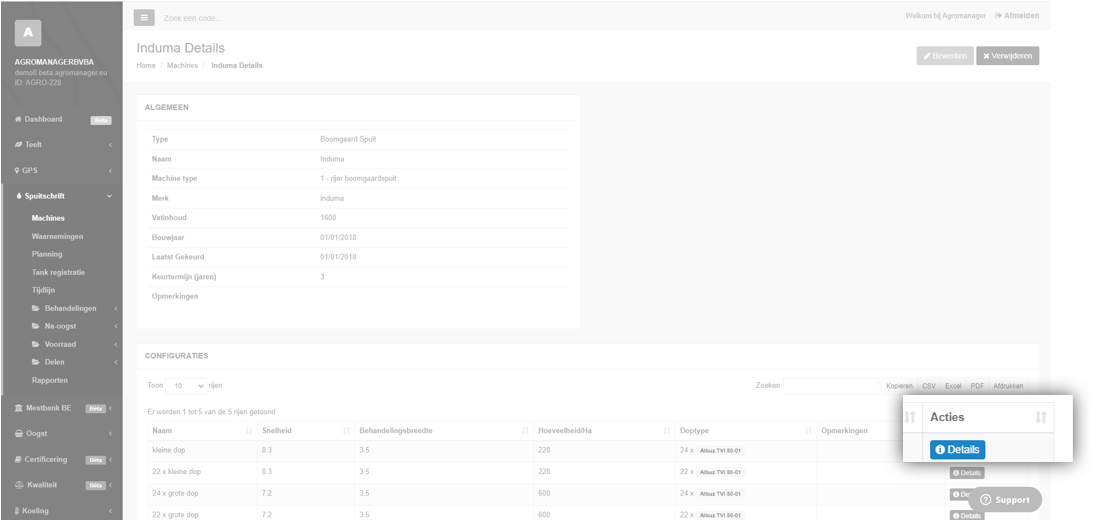Open Waarnemingen in the sidebar
This screenshot has height=527, width=1098.
pos(57,237)
